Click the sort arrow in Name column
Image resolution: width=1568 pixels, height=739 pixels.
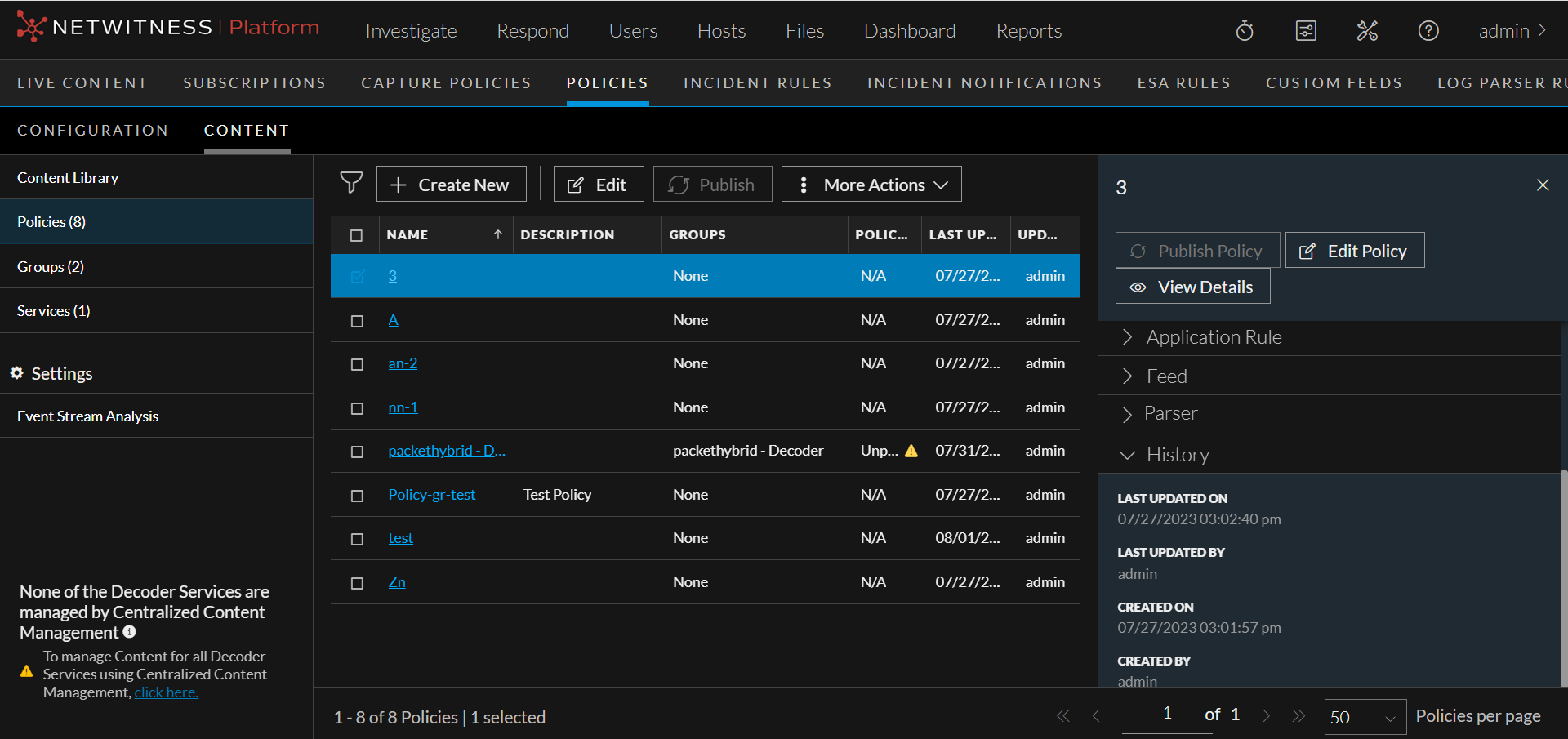[497, 235]
